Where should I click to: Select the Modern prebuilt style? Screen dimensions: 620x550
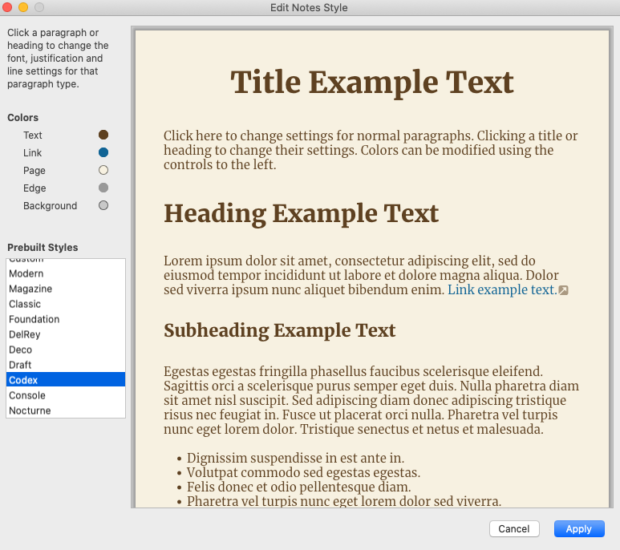pyautogui.click(x=66, y=273)
